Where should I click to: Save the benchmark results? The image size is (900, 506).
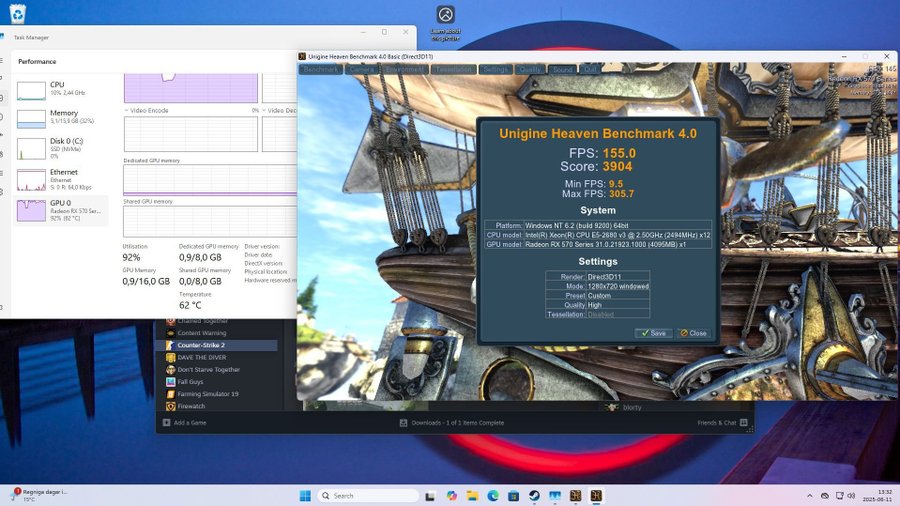click(x=654, y=333)
